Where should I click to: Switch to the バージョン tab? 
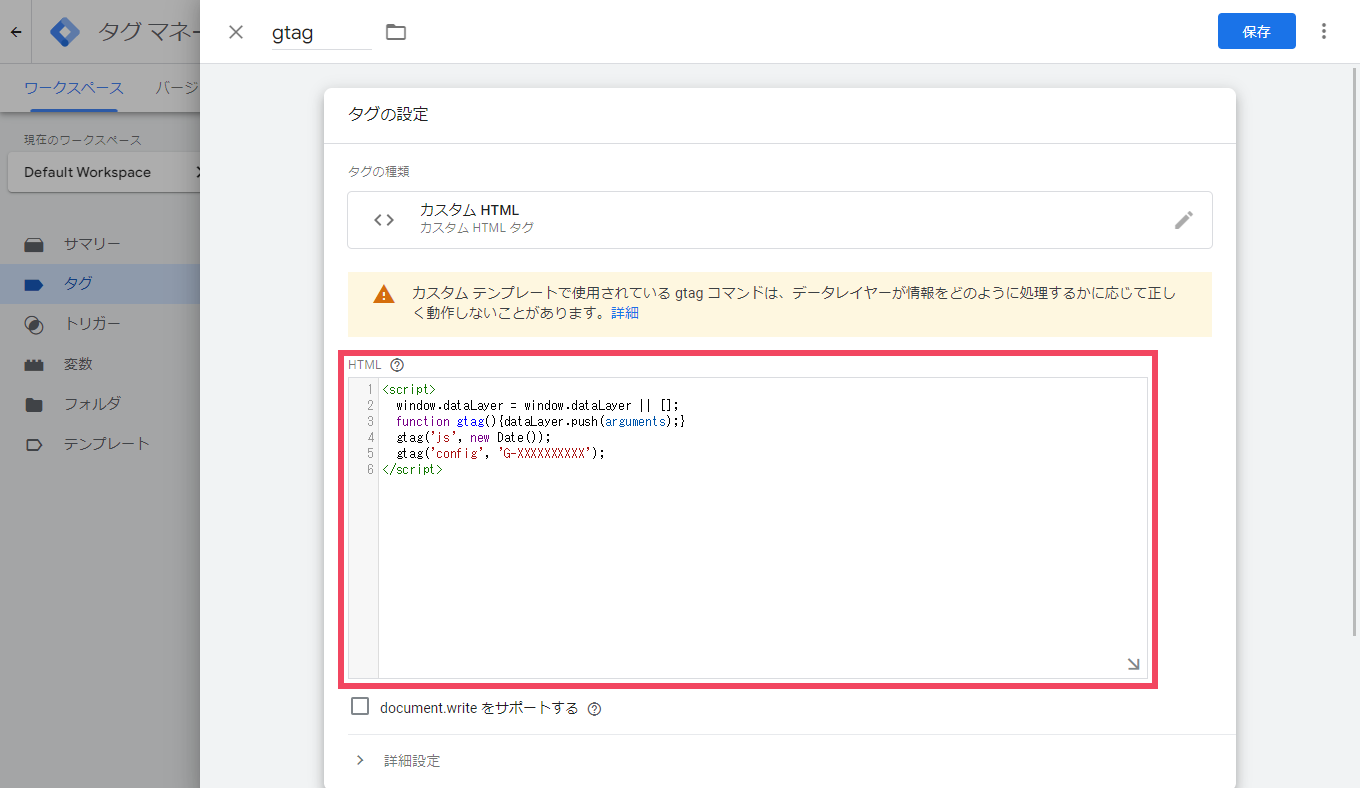177,88
